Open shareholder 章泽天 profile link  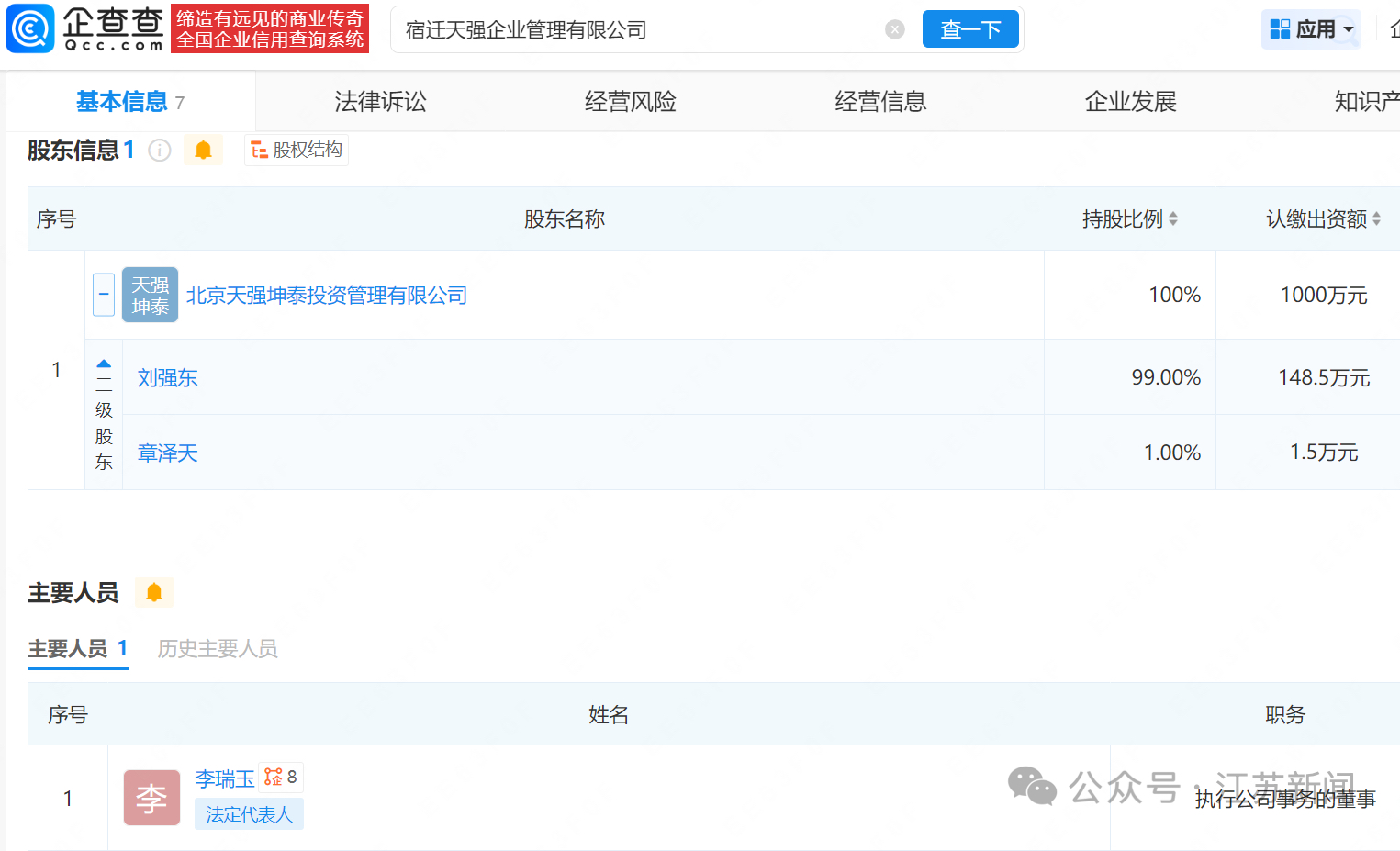[168, 453]
